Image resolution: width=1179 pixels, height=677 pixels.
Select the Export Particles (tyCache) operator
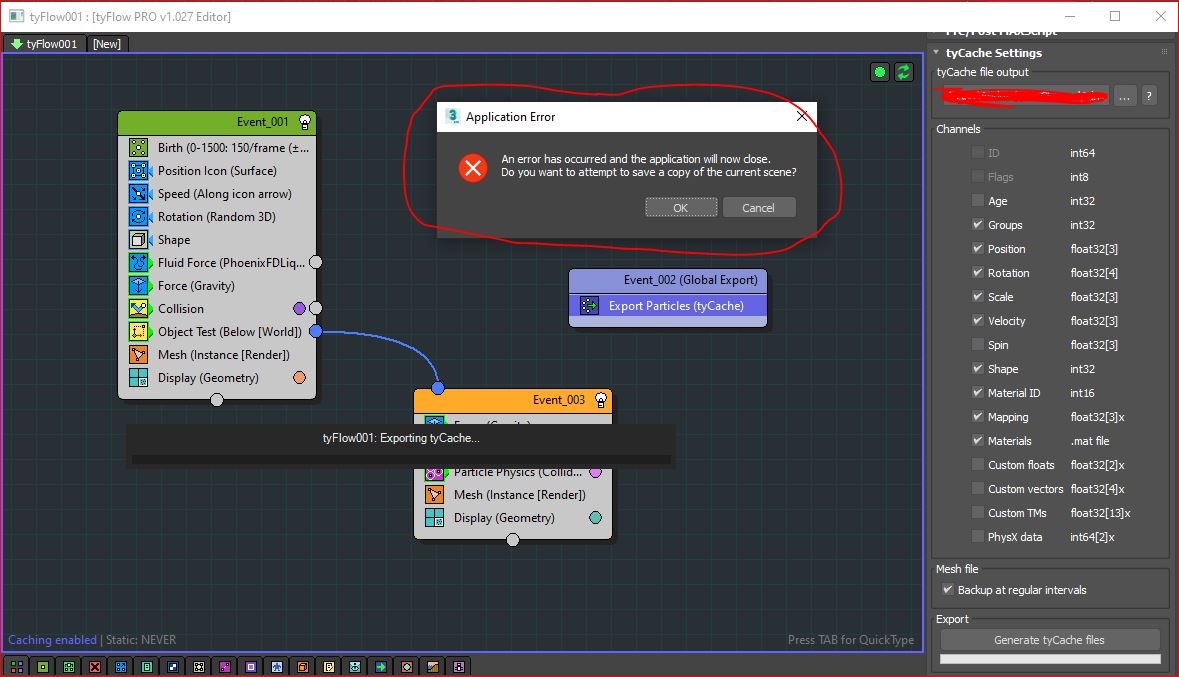667,306
